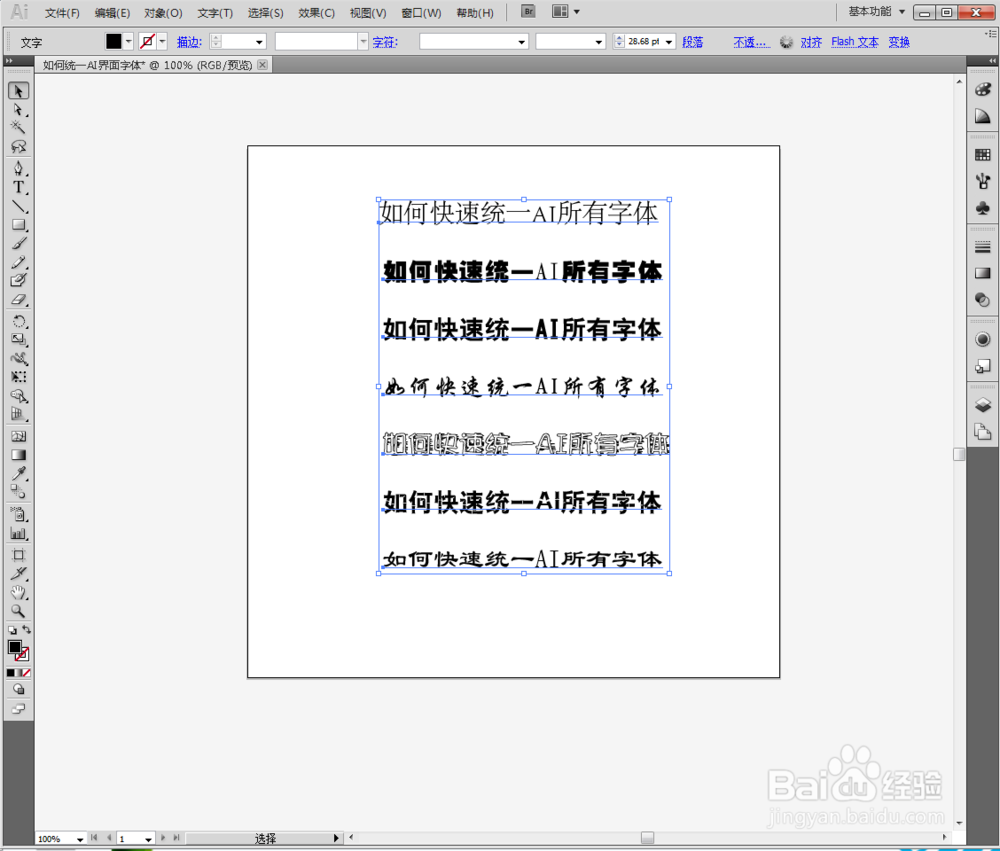This screenshot has width=1000, height=851.
Task: Select the Eraser tool
Action: point(18,300)
